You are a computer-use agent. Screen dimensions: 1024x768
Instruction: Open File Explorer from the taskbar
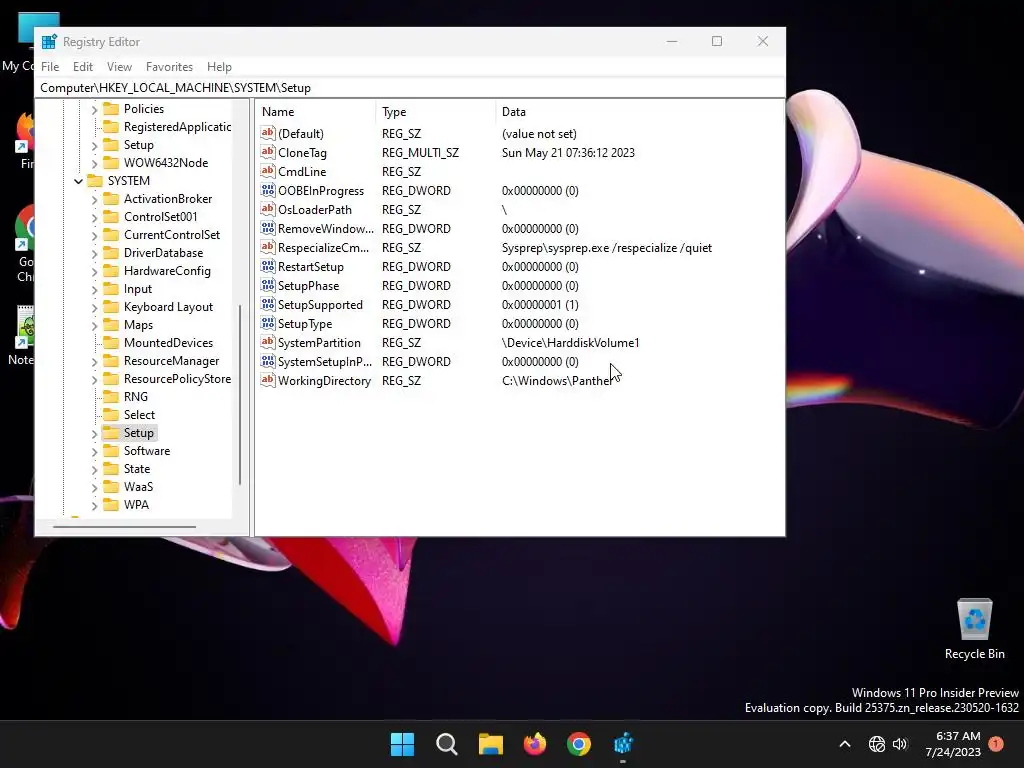(490, 744)
